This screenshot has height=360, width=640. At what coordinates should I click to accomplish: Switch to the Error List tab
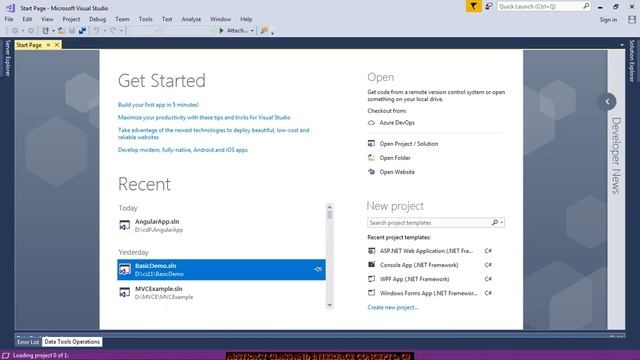coord(28,342)
